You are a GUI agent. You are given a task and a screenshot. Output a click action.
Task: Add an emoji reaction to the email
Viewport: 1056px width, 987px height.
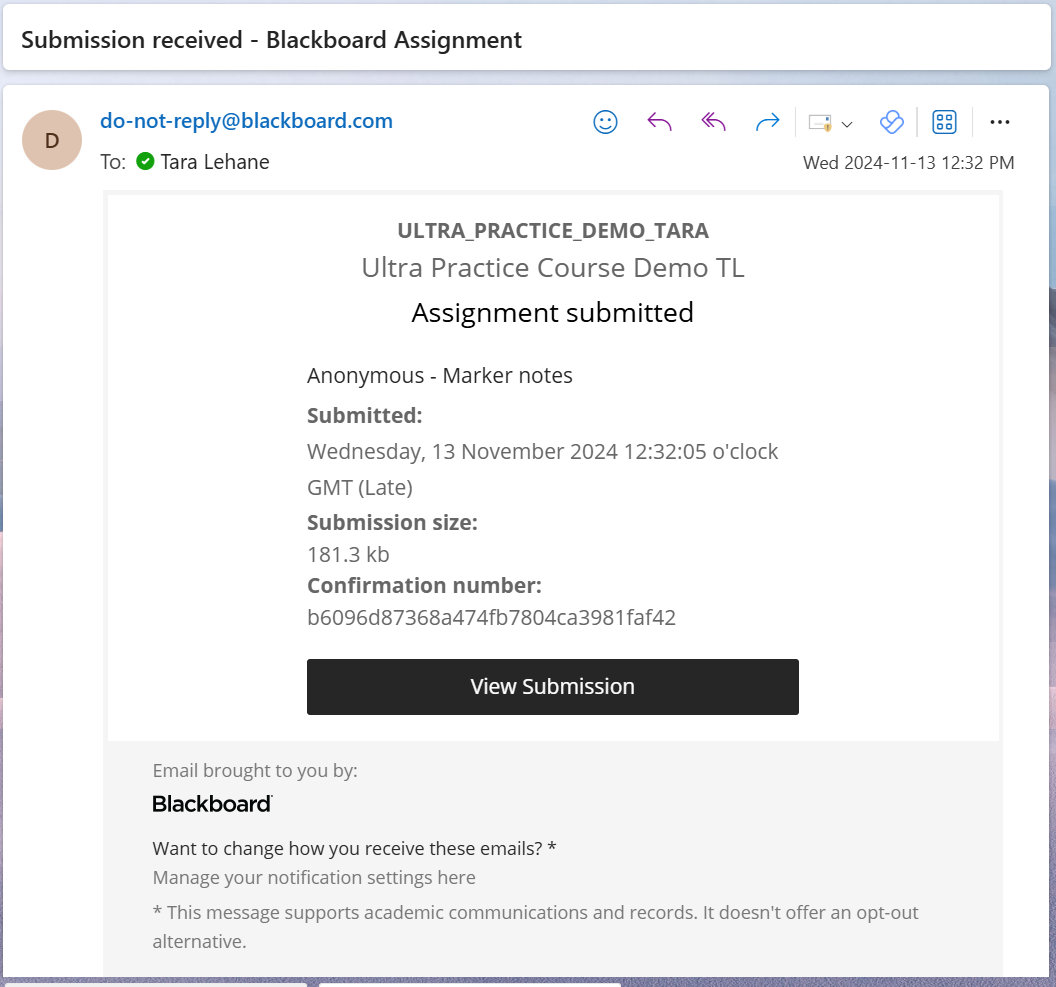click(x=605, y=122)
